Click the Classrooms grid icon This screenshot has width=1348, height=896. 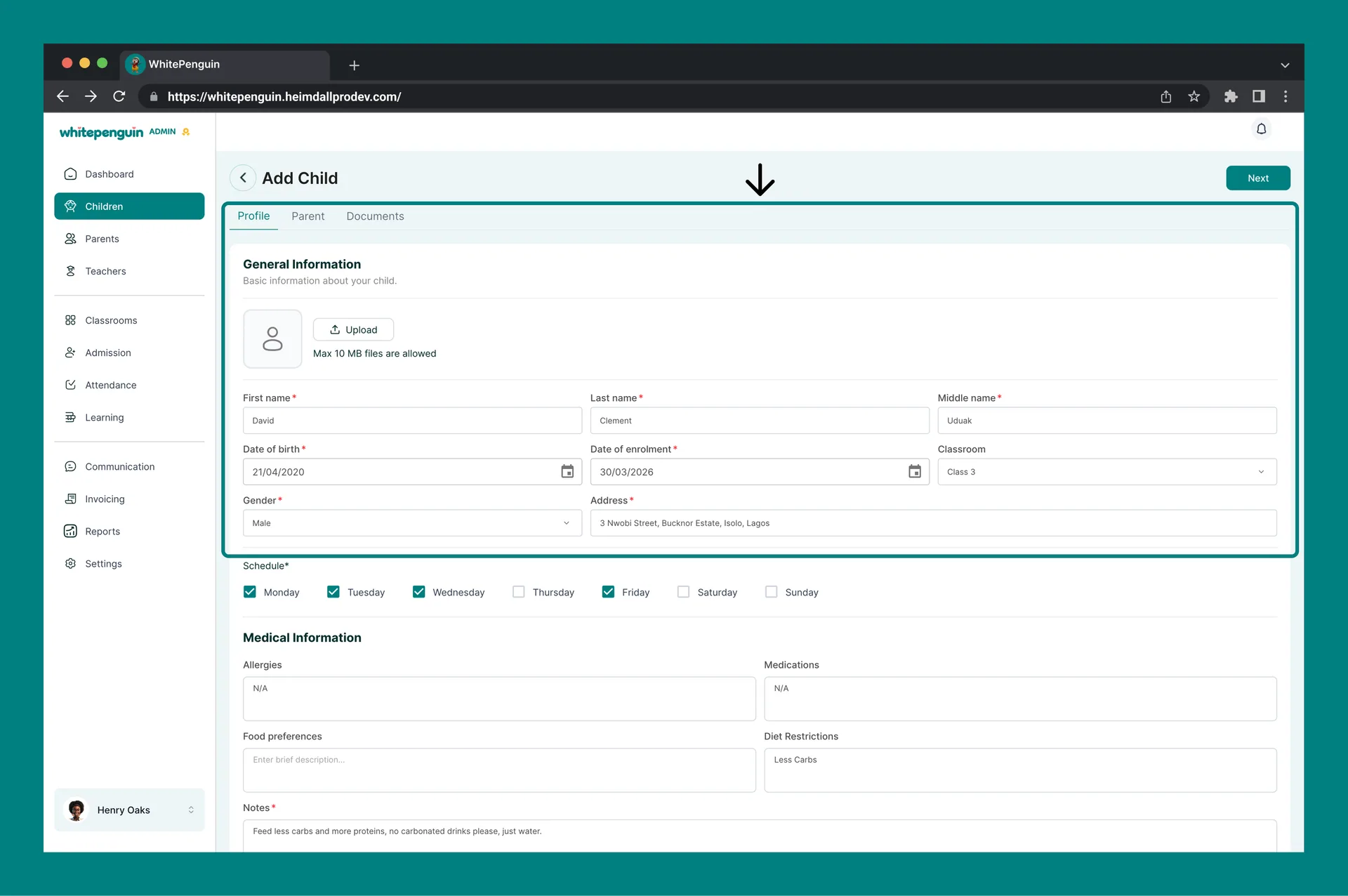click(x=70, y=320)
